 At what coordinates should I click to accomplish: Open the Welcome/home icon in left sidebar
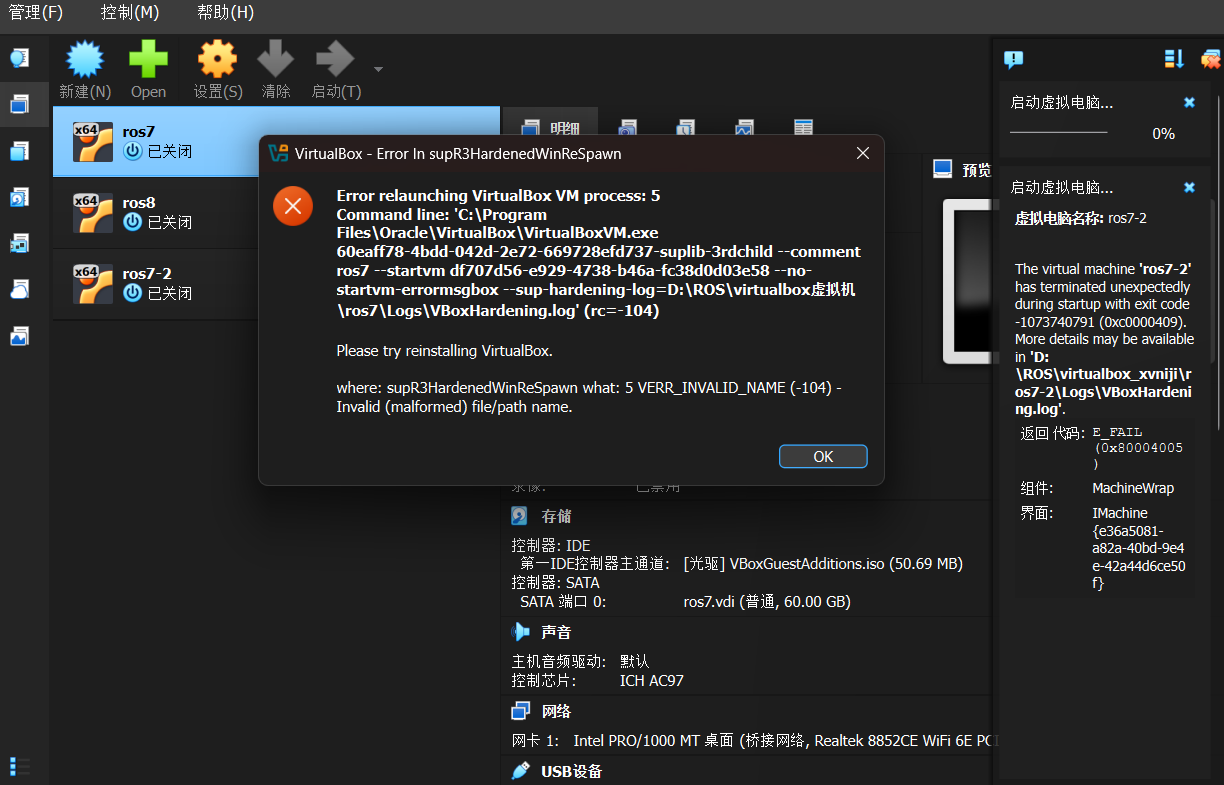click(20, 58)
